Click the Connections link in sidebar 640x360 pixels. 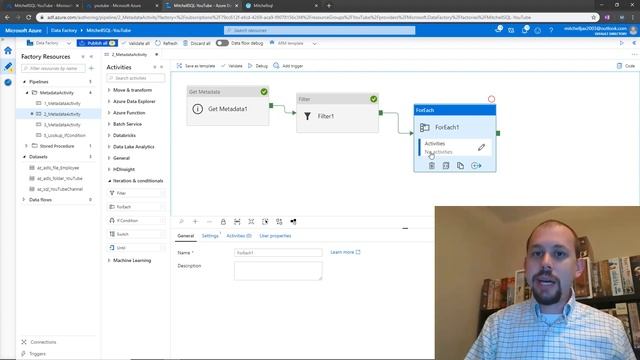[x=43, y=342]
